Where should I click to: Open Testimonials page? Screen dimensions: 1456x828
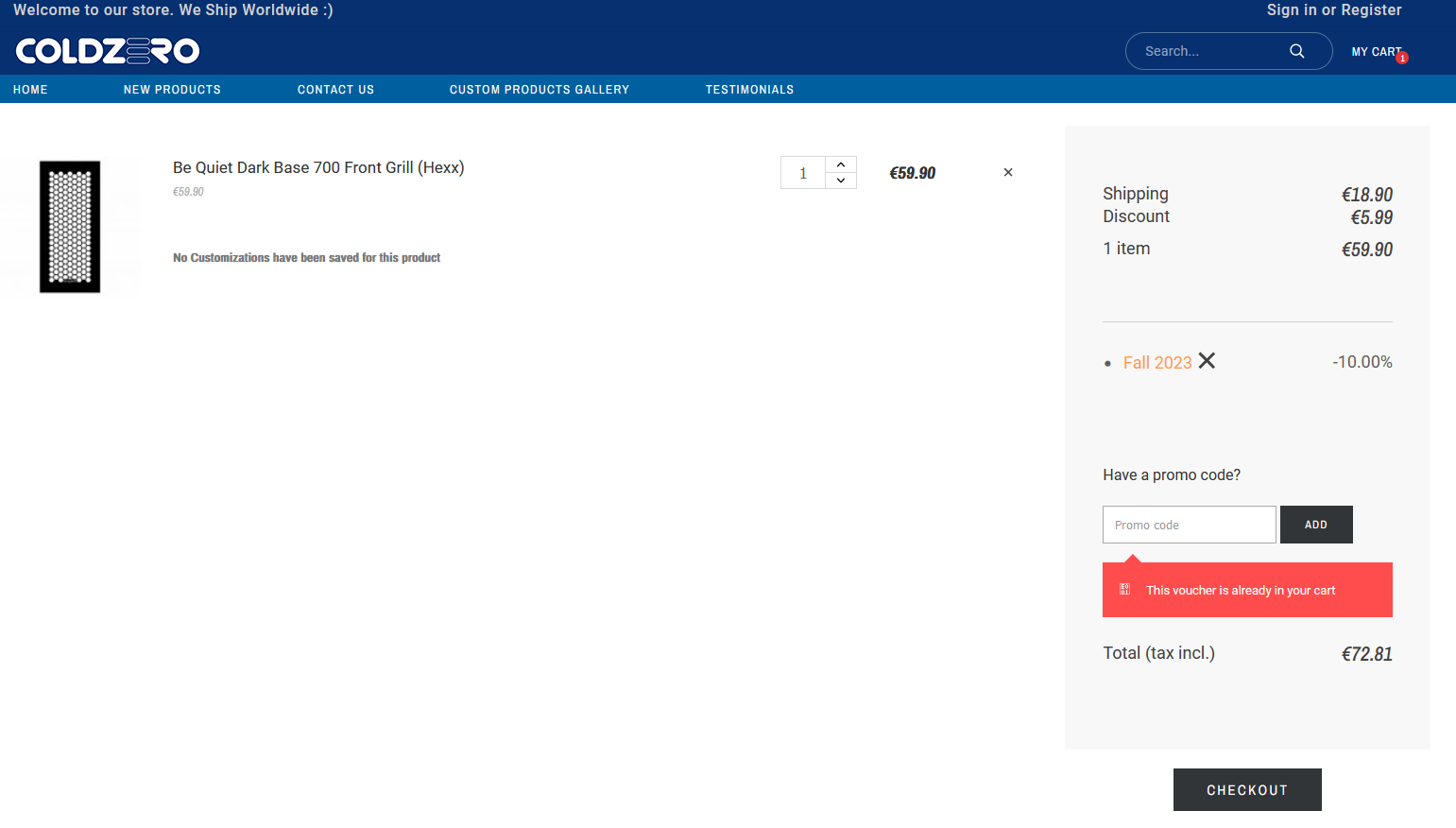[749, 90]
